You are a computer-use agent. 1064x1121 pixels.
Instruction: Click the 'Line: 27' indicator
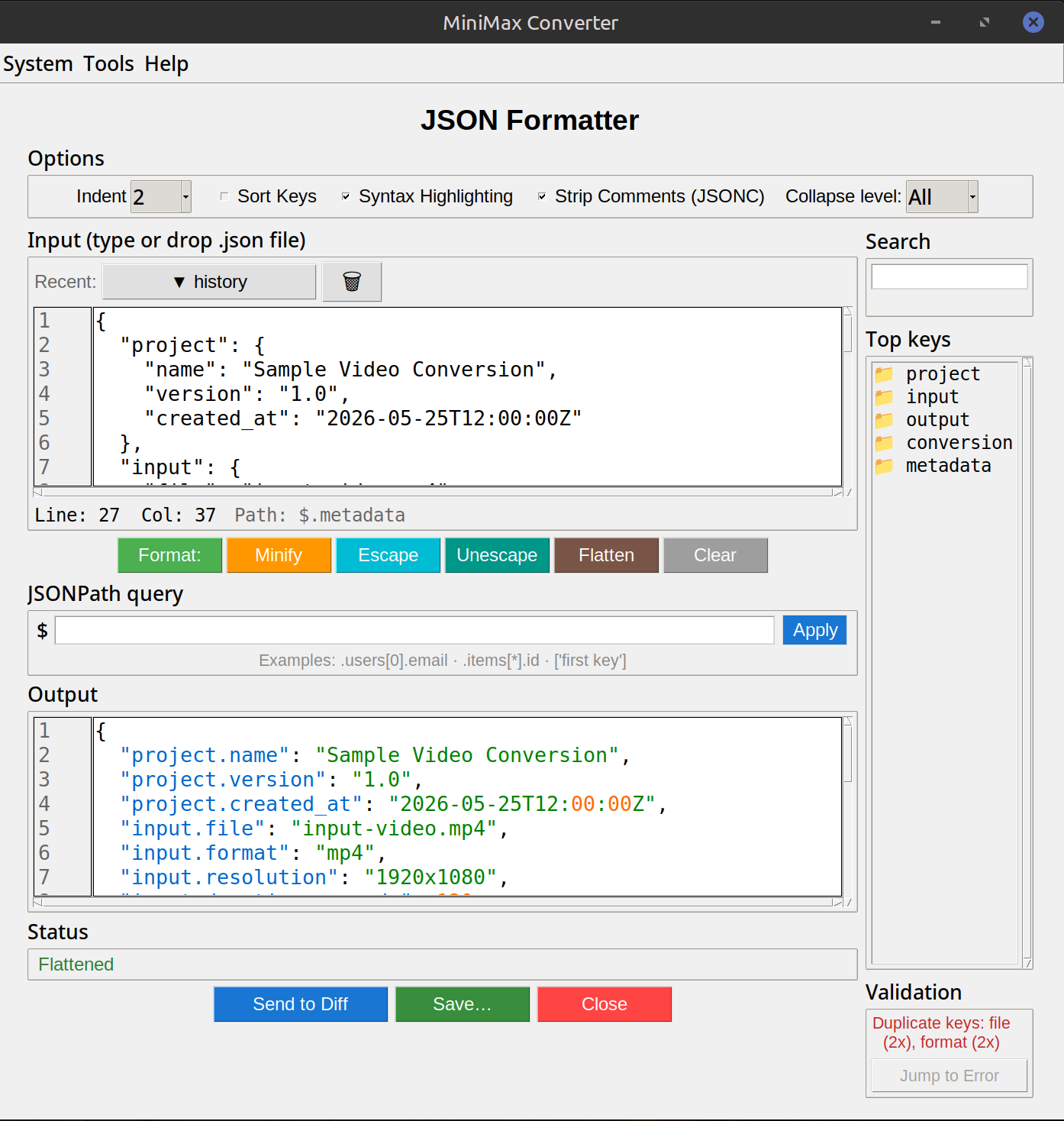tap(77, 515)
